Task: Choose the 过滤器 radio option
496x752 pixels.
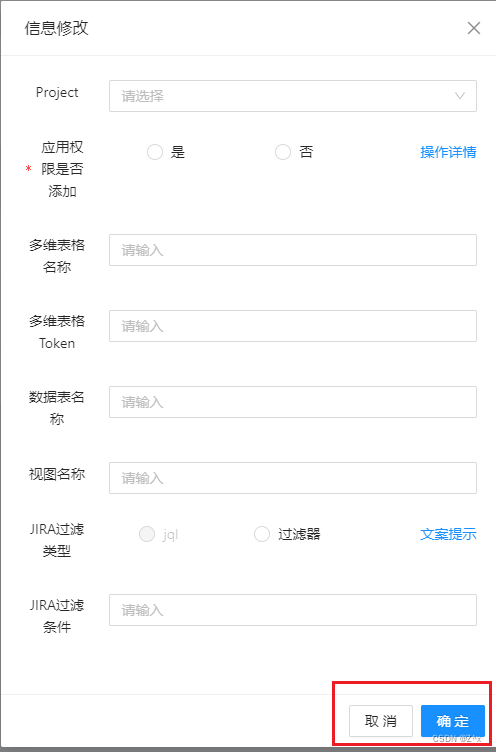Action: pos(262,534)
